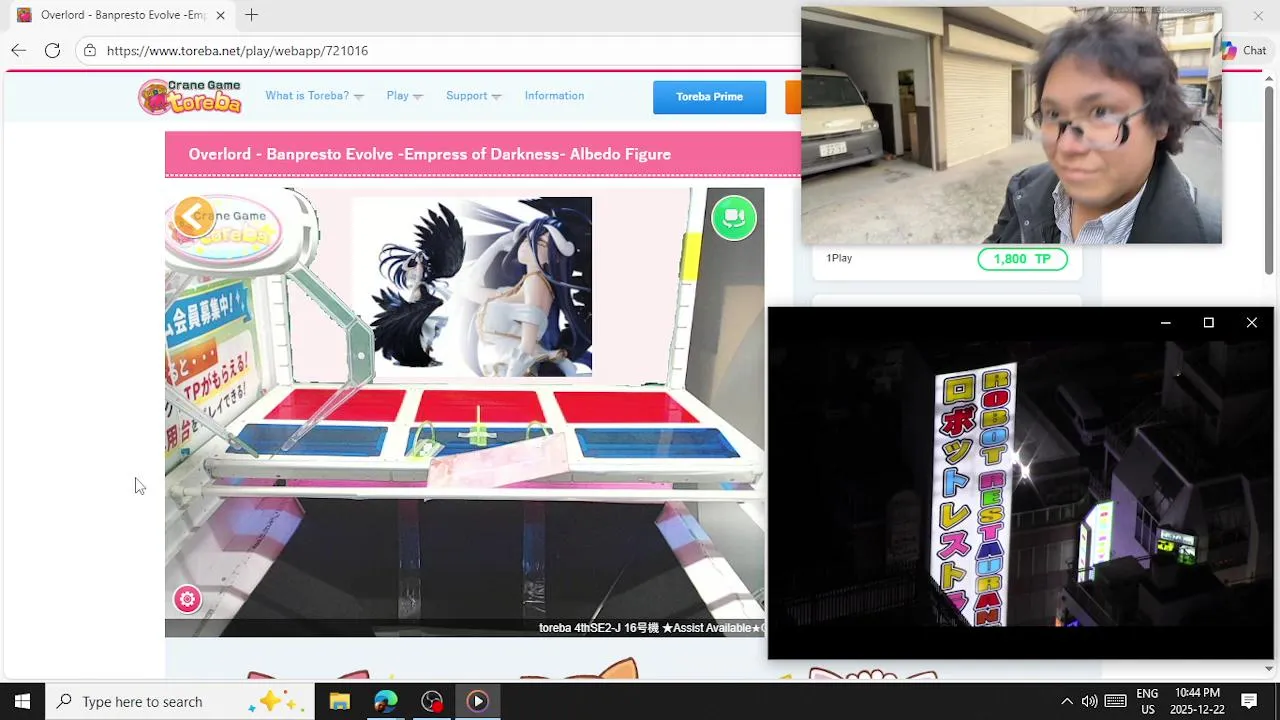The height and width of the screenshot is (720, 1280).
Task: Click the webcam overlay video
Action: [x=1011, y=125]
